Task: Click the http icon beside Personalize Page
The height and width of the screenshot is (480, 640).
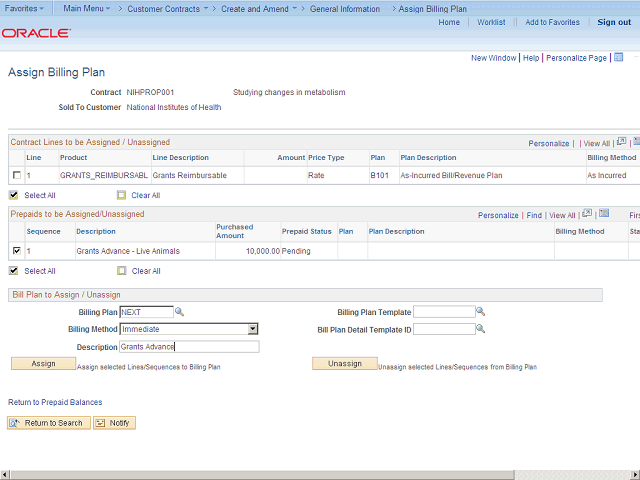Action: [616, 58]
